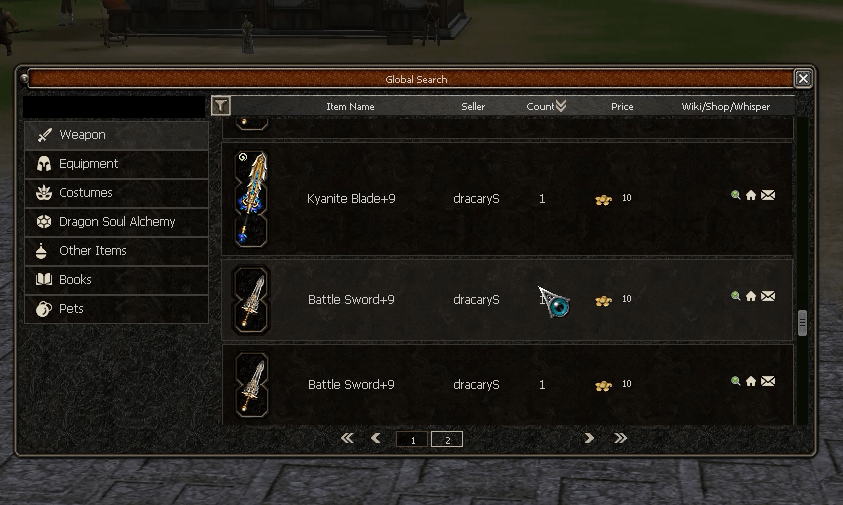
Task: Switch to page 2
Action: (x=447, y=439)
